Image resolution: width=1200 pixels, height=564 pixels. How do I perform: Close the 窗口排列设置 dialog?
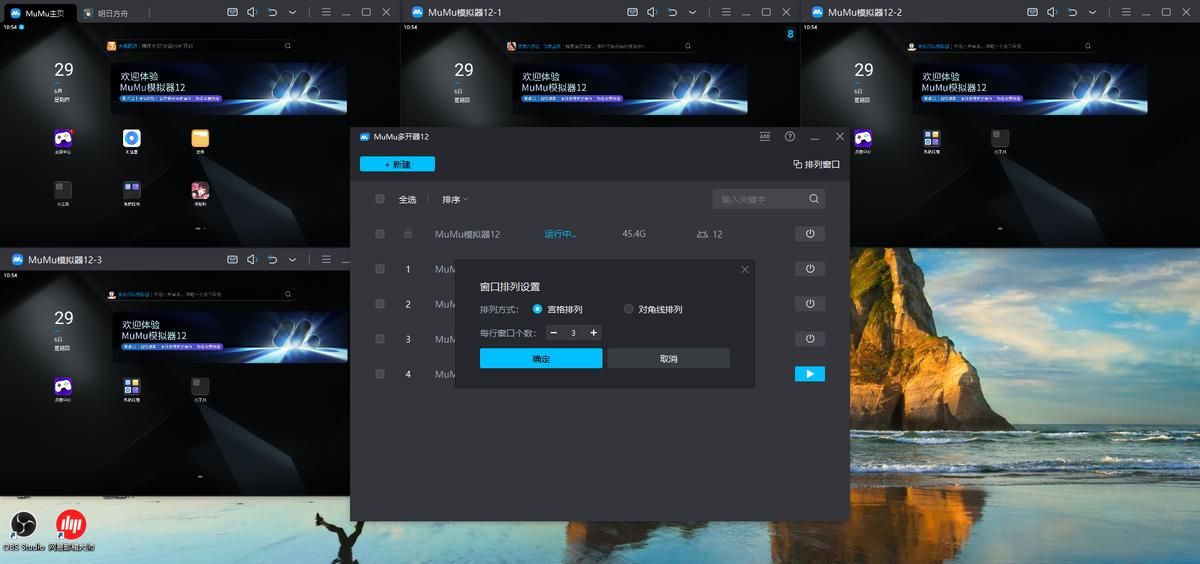tap(744, 270)
